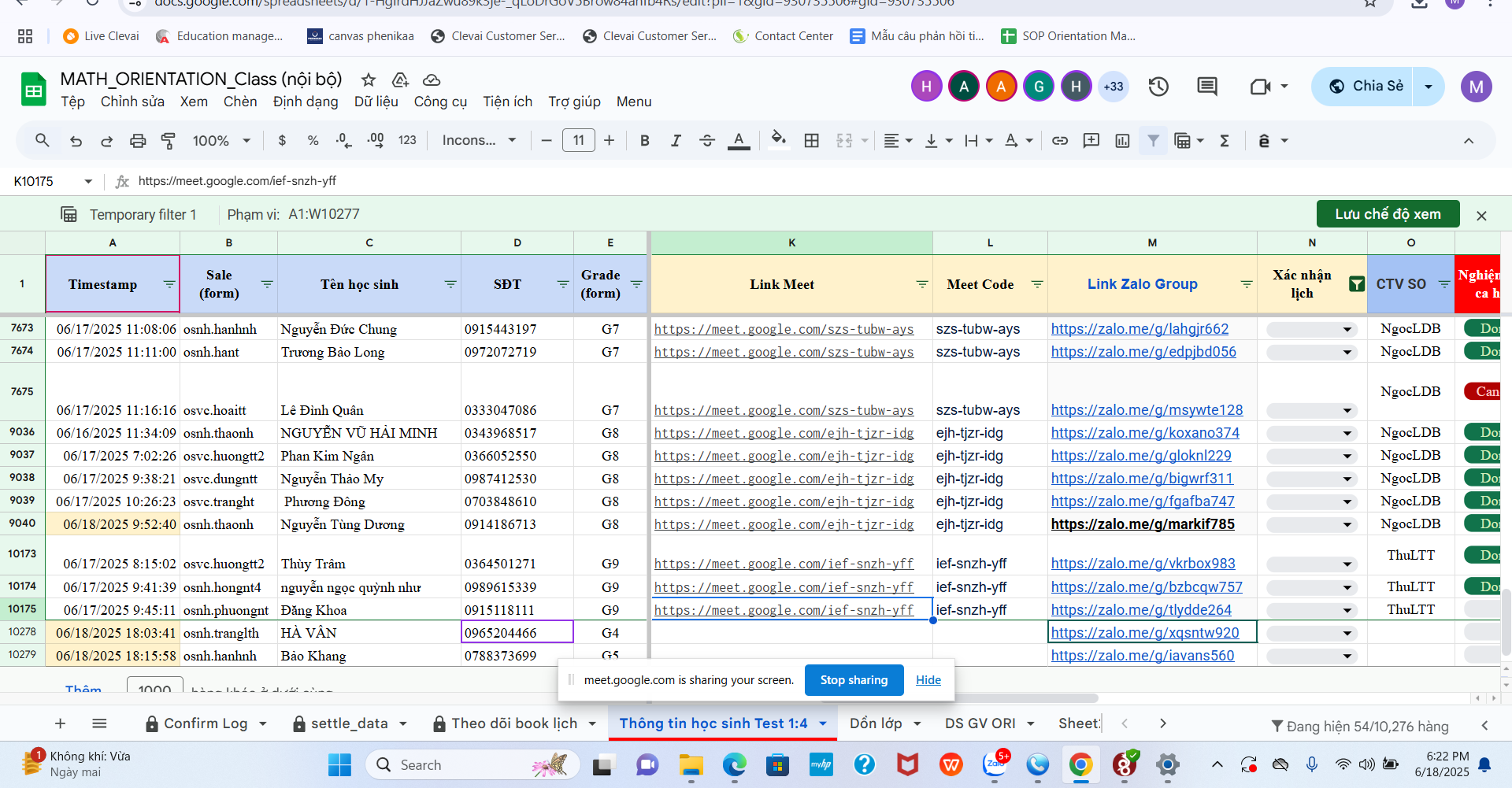Click the Stop sharing button

point(854,680)
